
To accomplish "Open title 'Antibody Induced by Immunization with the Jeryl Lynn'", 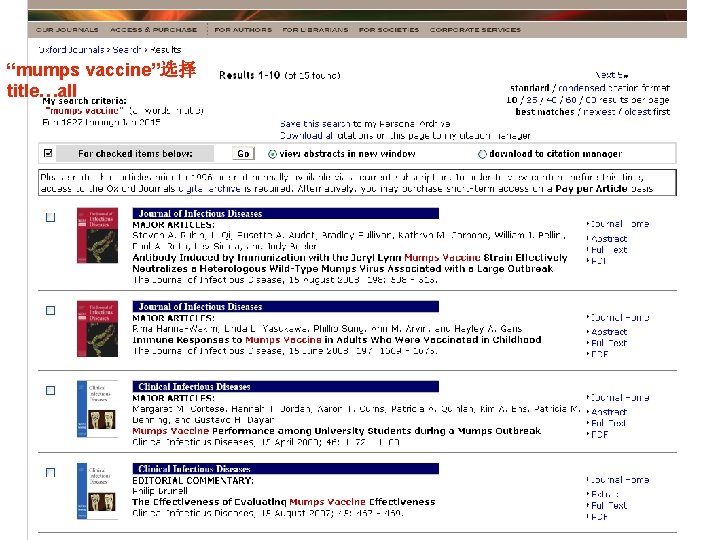I will click(x=349, y=263).
